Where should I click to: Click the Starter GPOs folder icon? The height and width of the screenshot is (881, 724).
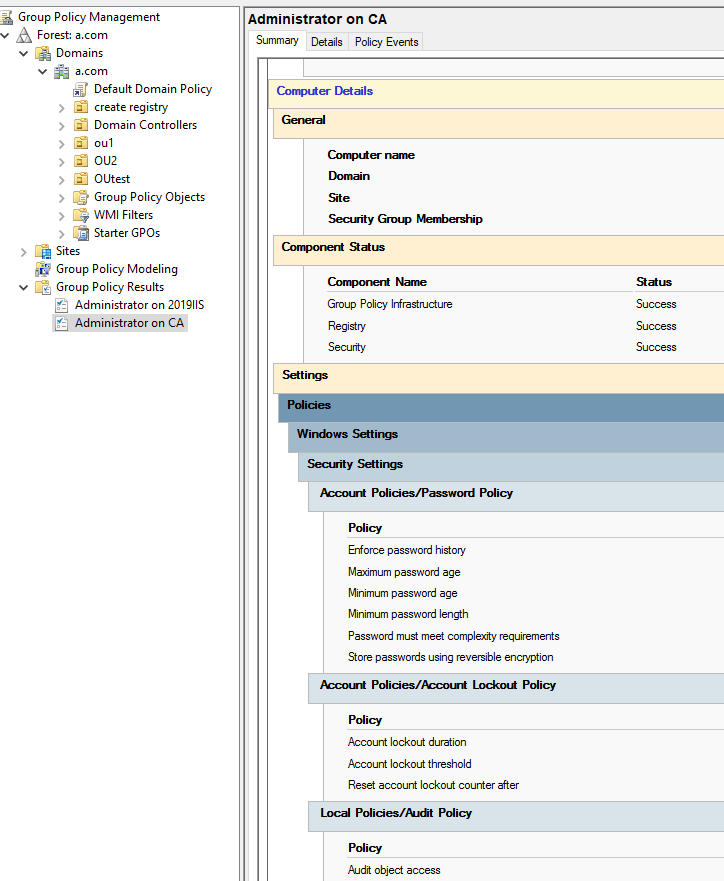pos(81,233)
